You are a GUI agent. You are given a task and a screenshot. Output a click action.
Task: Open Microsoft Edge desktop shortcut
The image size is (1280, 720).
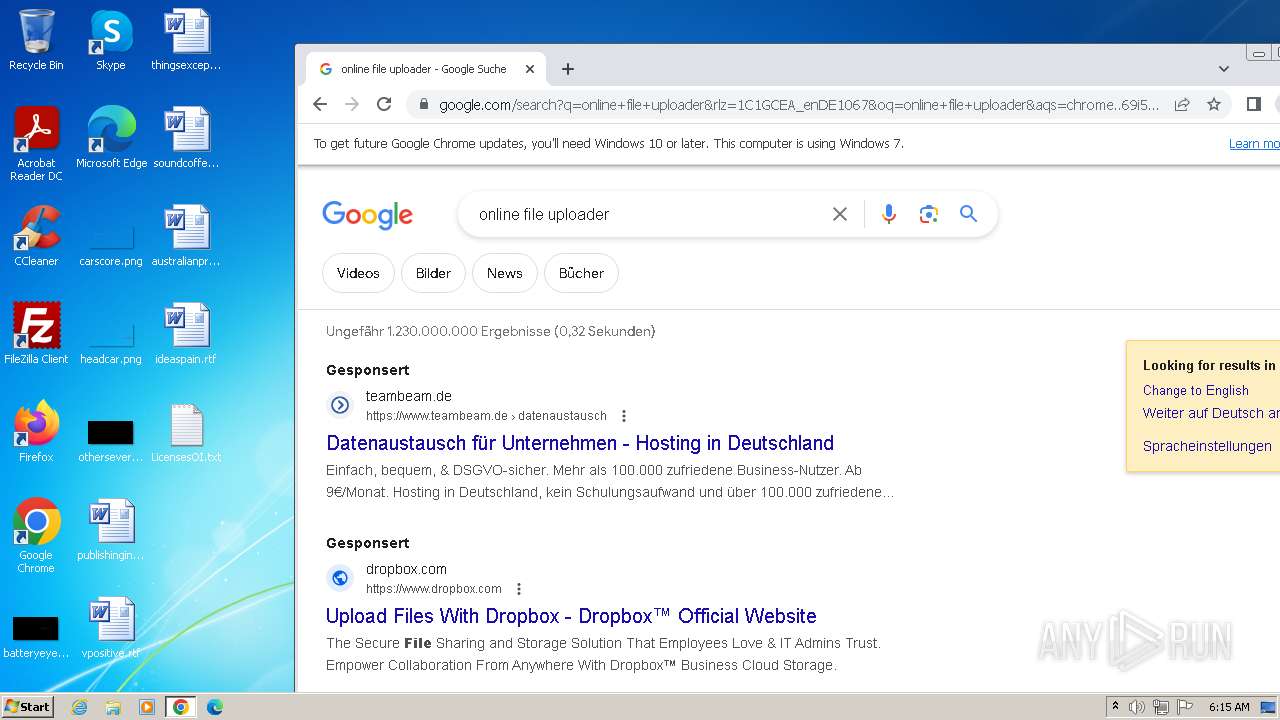click(111, 138)
